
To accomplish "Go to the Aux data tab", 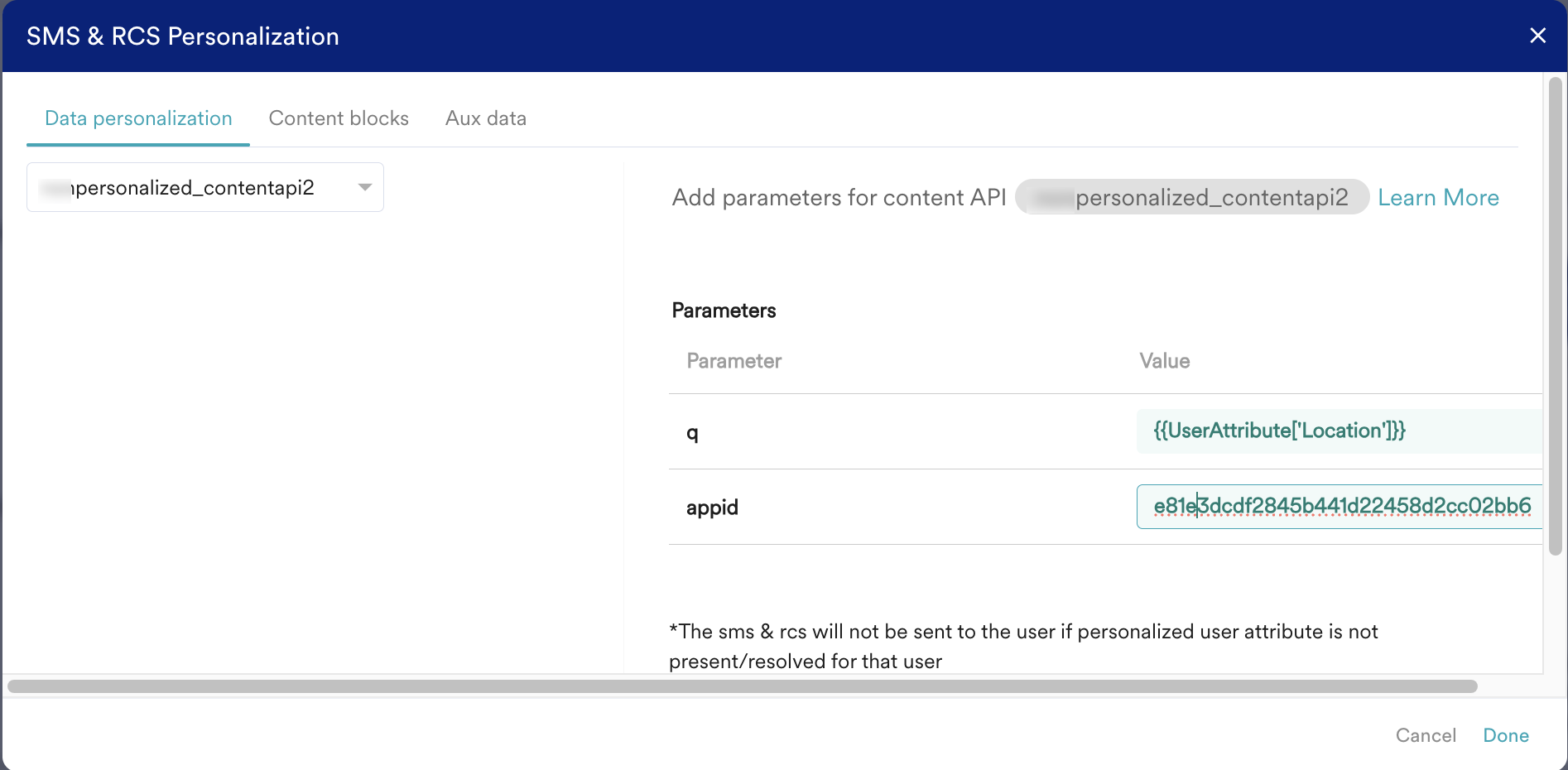I will click(486, 118).
